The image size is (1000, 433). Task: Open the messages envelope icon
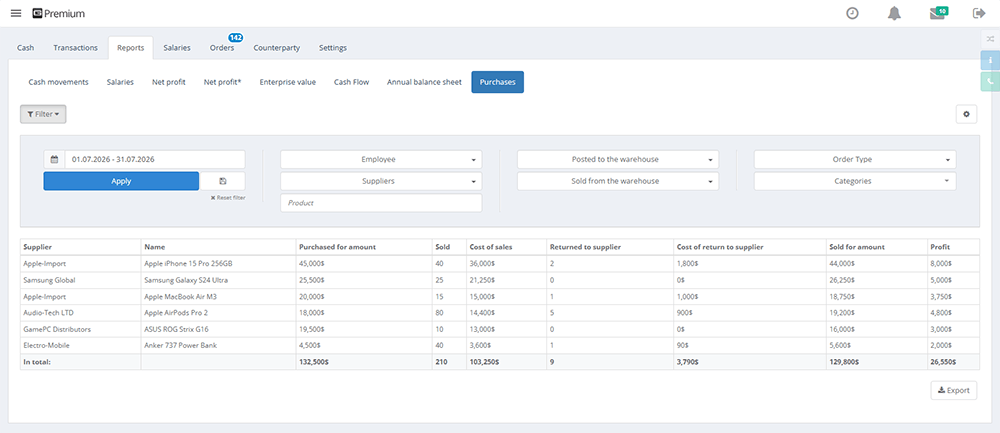click(x=938, y=13)
